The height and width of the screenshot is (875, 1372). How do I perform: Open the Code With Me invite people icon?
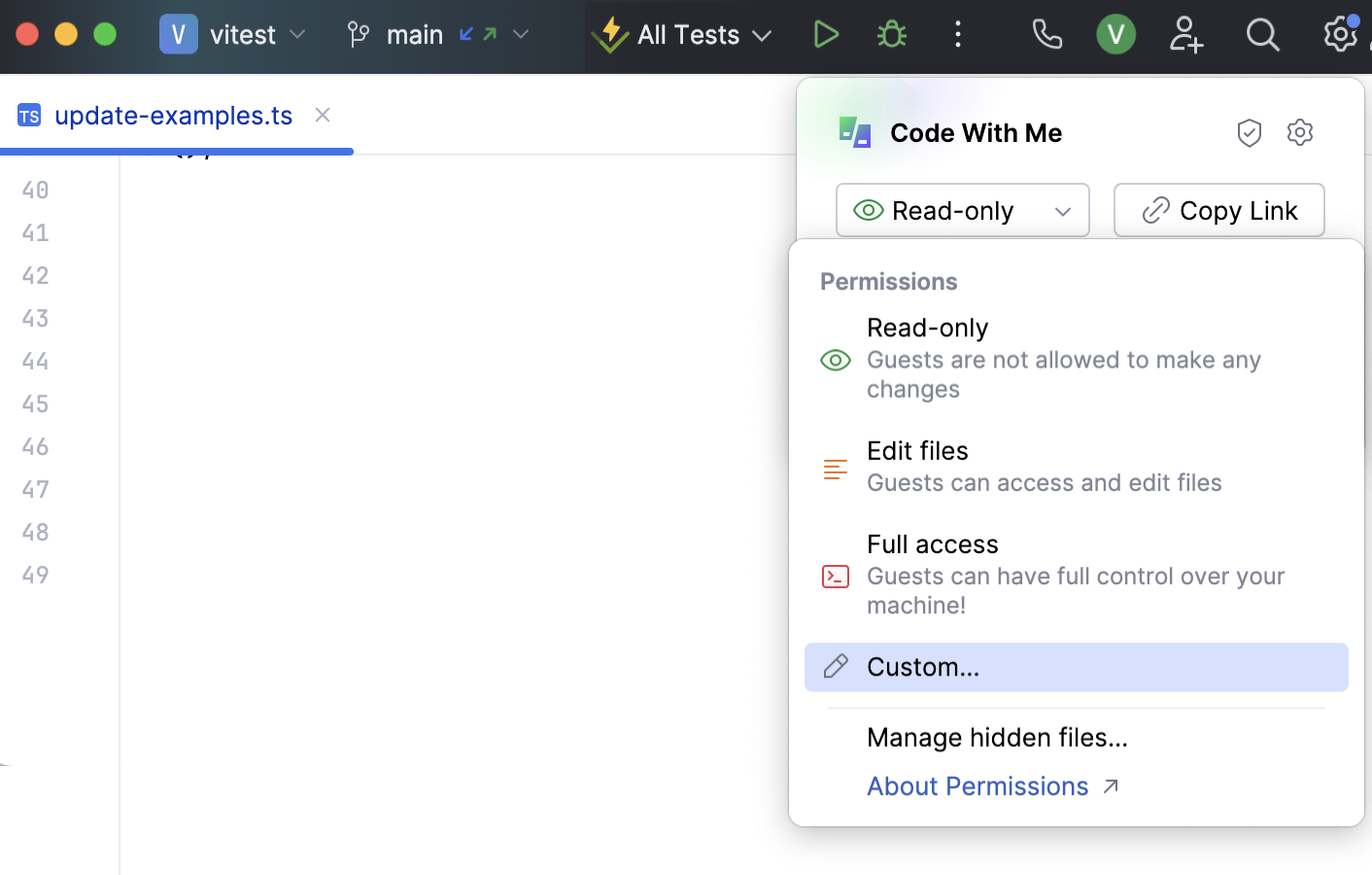[1186, 34]
